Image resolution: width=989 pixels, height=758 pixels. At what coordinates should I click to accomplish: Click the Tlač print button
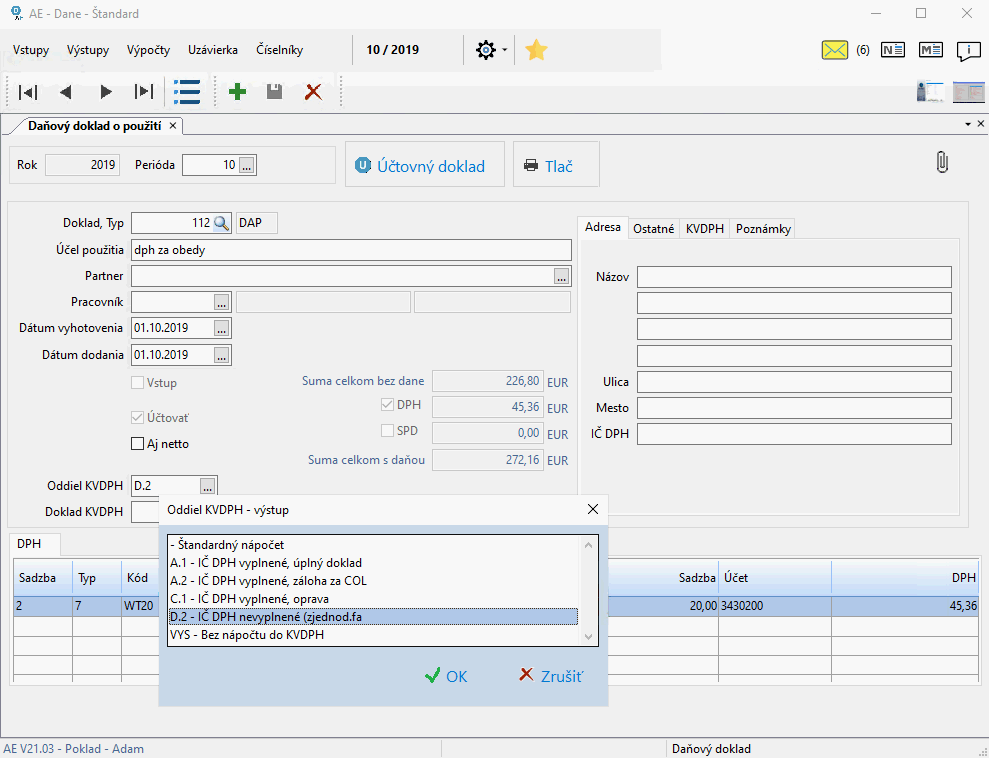pyautogui.click(x=556, y=166)
